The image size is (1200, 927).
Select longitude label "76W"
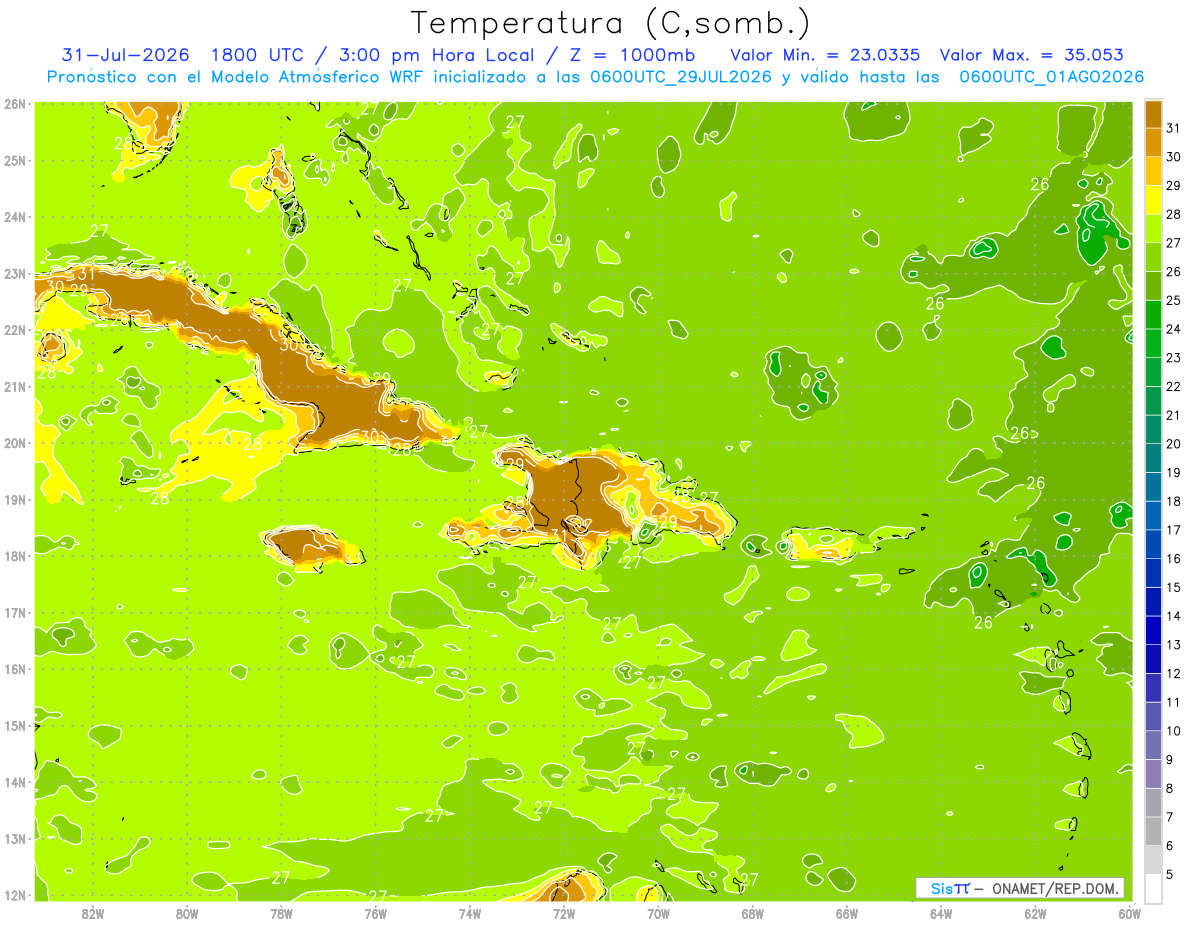point(376,913)
